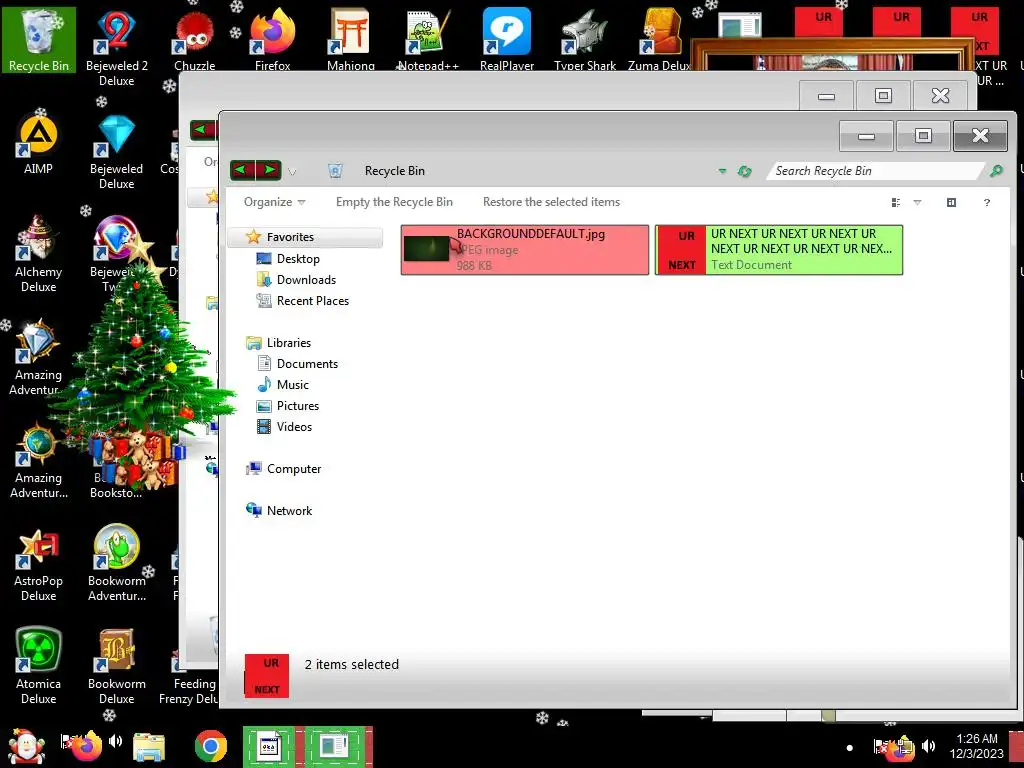The height and width of the screenshot is (768, 1024).
Task: Click the Firefox icon on the taskbar
Action: click(x=87, y=746)
